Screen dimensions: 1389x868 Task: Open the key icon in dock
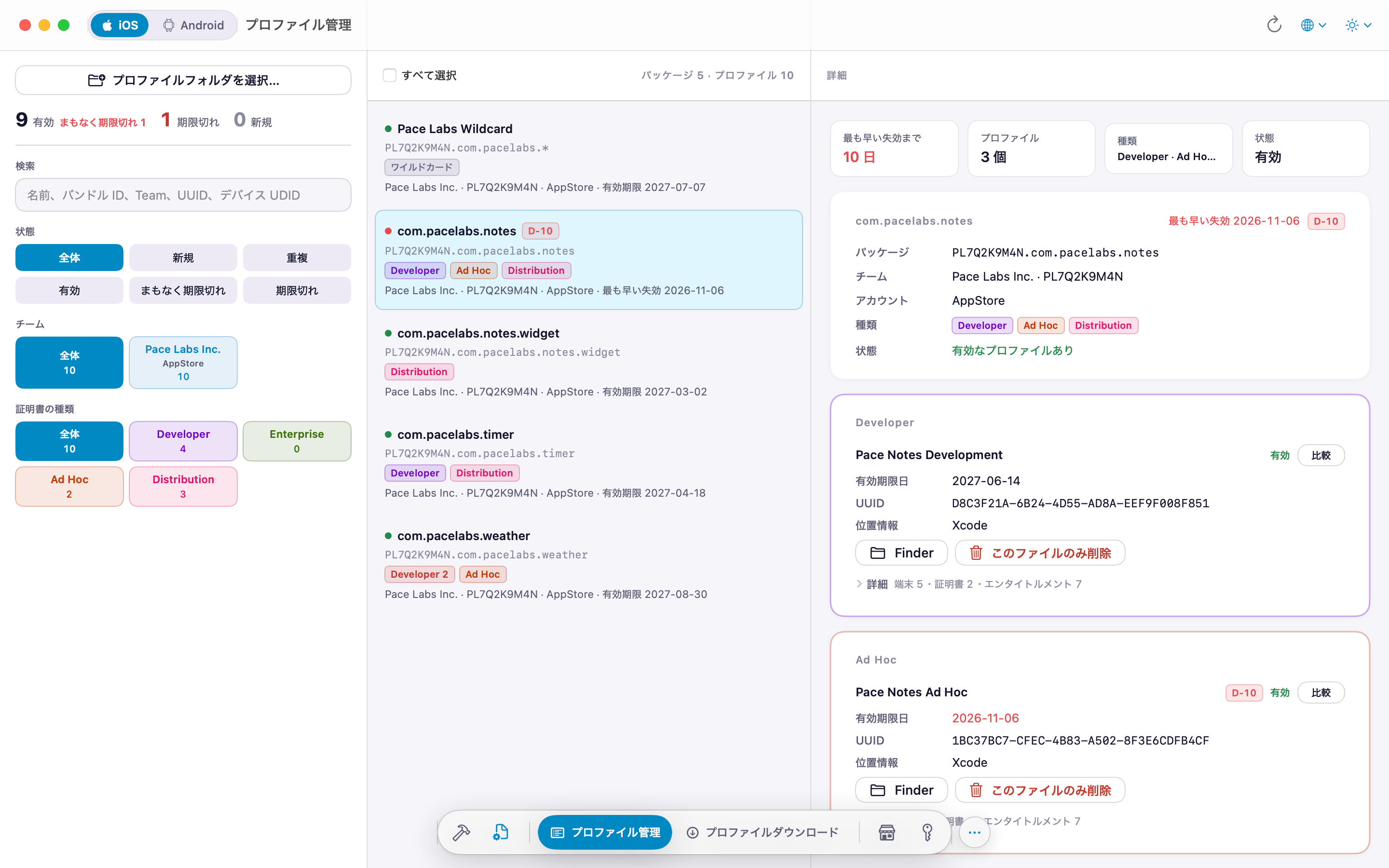927,832
